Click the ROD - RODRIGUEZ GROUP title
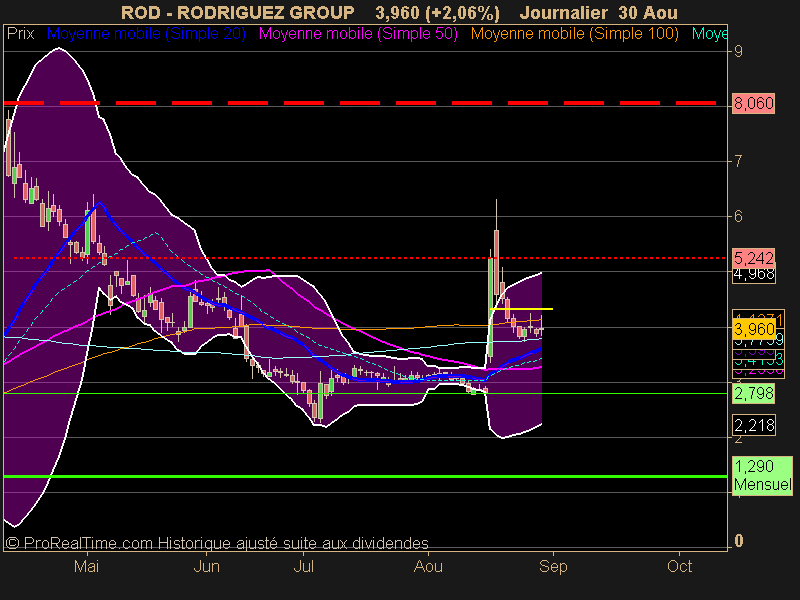Viewport: 800px width, 600px height. [x=237, y=12]
